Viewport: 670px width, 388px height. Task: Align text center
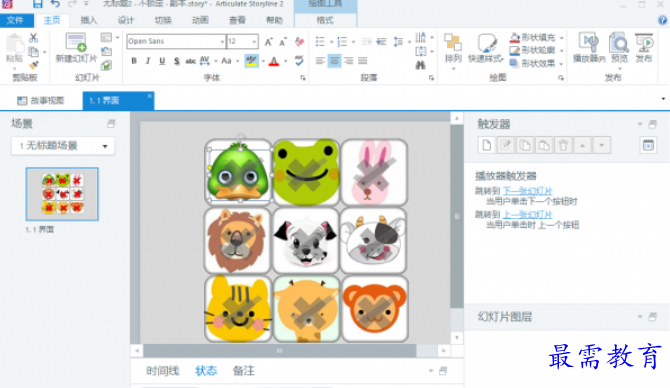(x=334, y=61)
